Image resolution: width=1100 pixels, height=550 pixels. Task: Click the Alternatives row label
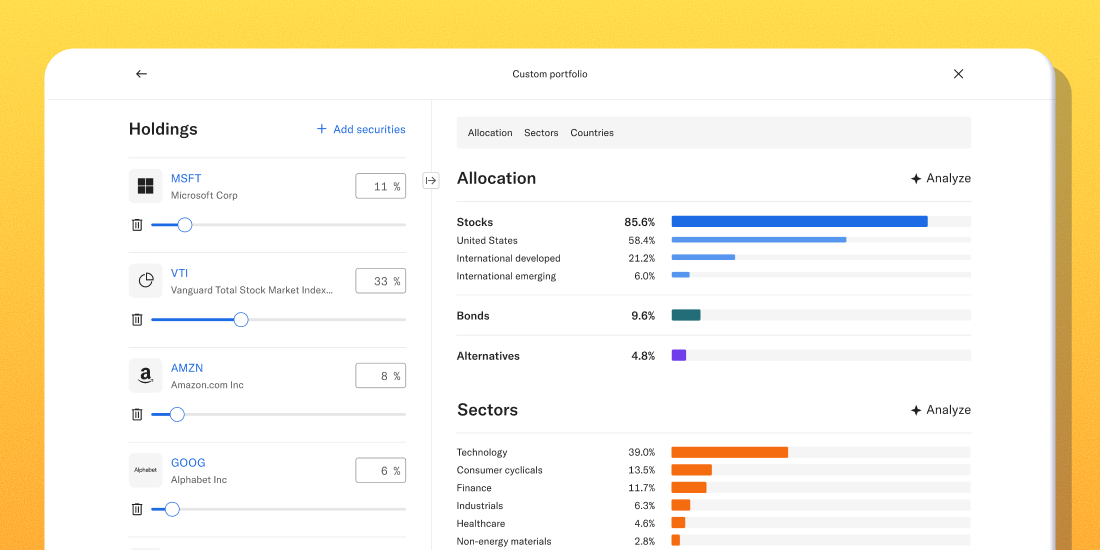pyautogui.click(x=488, y=356)
